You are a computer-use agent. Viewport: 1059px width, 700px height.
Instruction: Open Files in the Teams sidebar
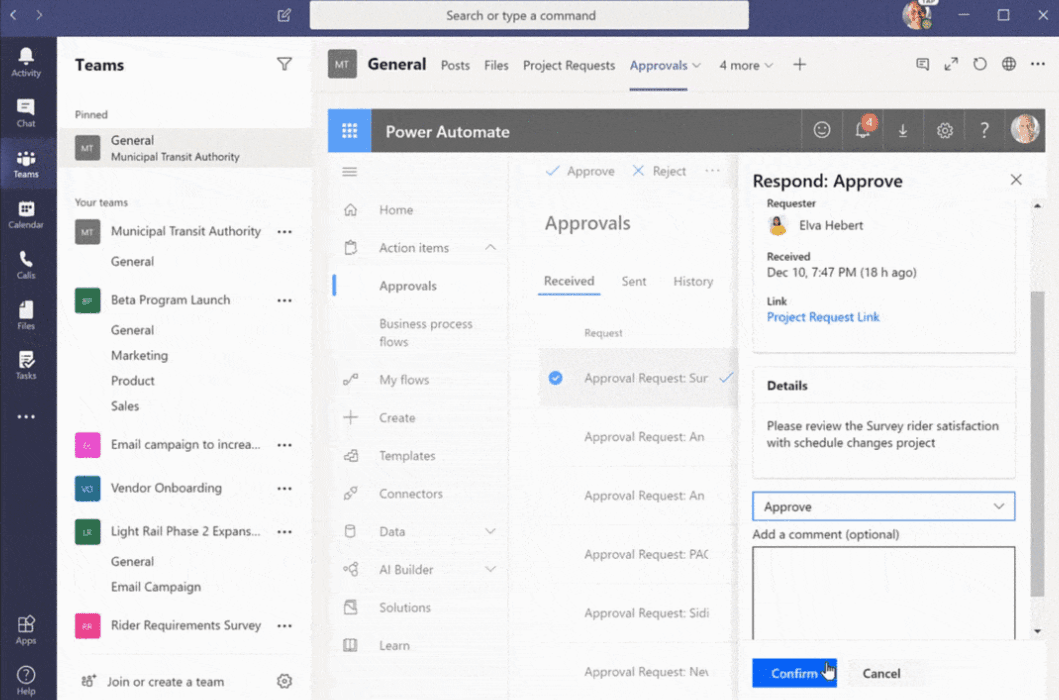26,316
